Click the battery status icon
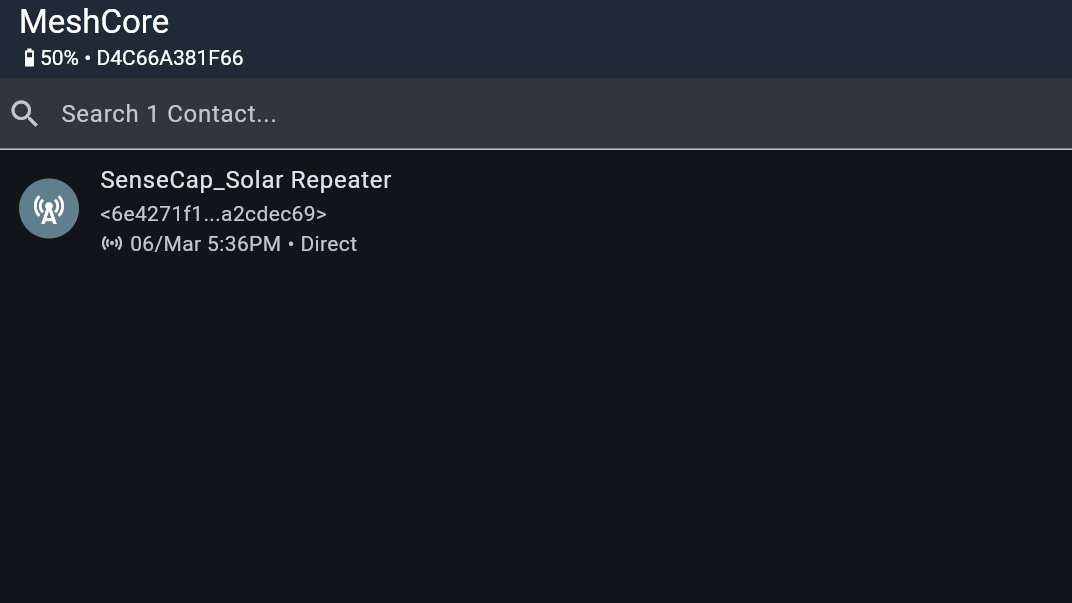Screen dimensions: 1072x603 [29, 58]
